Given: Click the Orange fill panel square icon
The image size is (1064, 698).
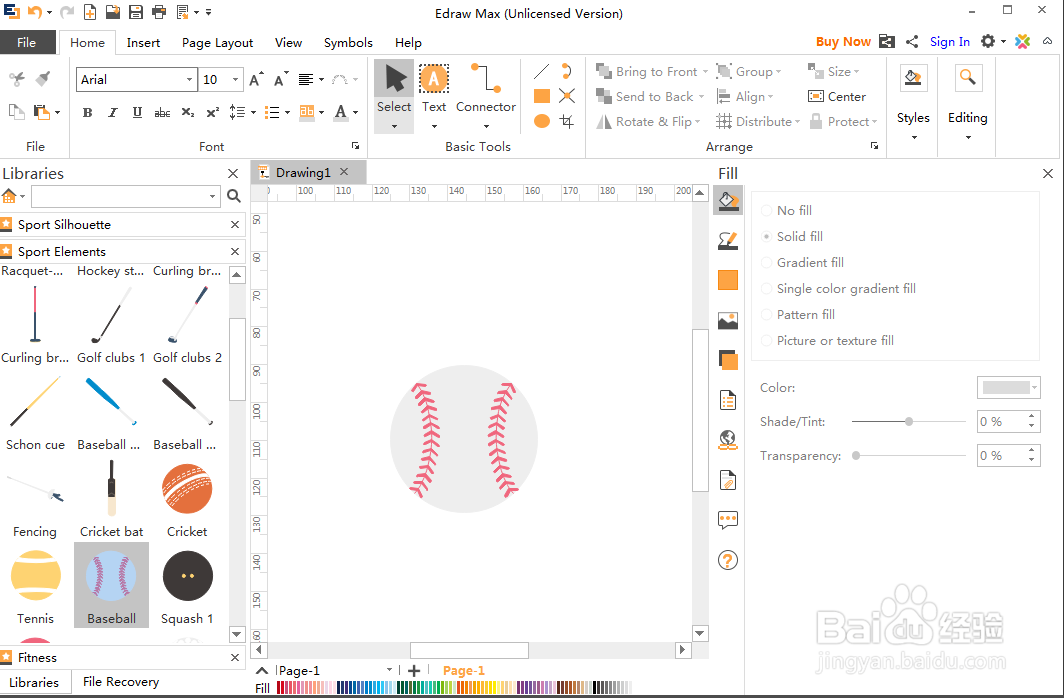Looking at the screenshot, I should tap(727, 280).
